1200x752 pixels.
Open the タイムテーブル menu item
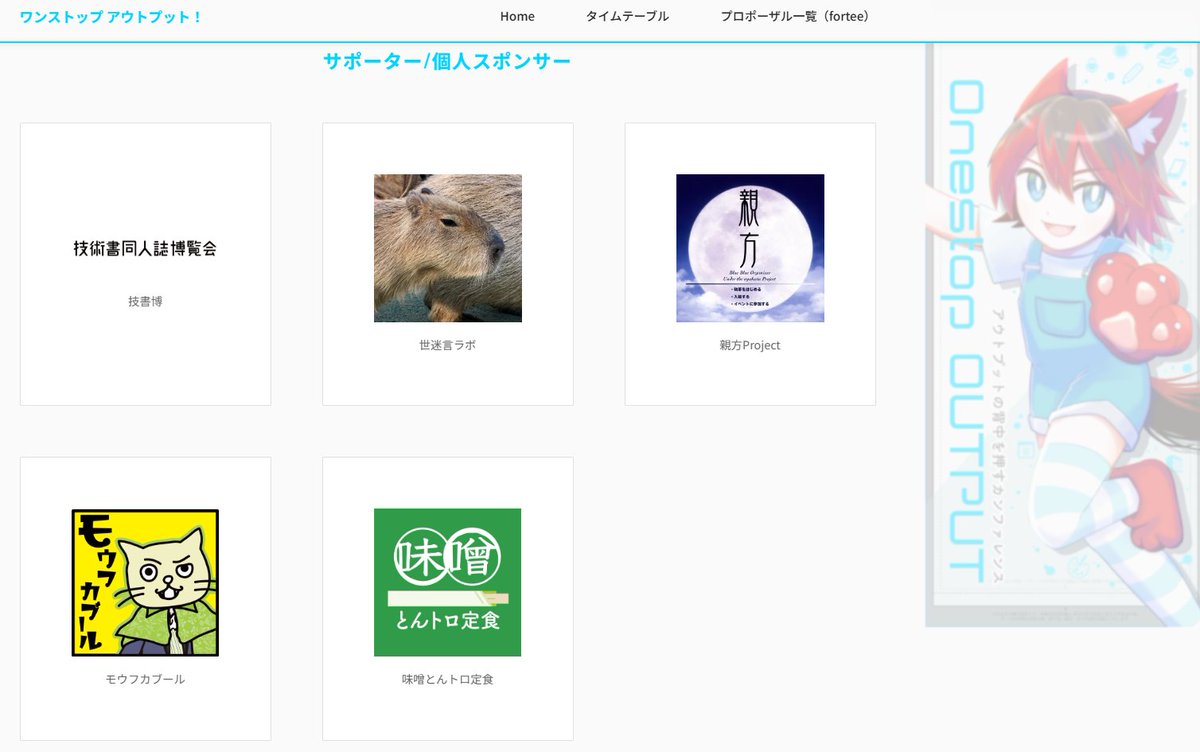[627, 16]
